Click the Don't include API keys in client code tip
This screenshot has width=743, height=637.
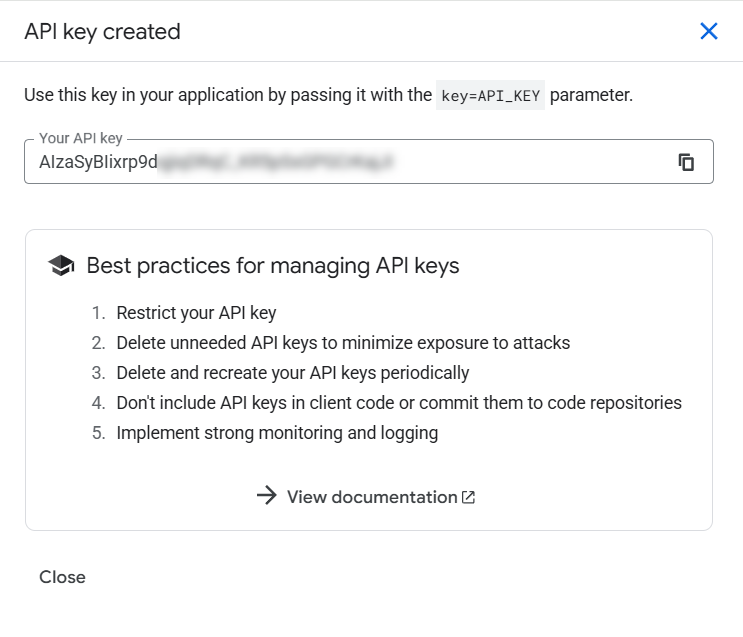click(399, 403)
